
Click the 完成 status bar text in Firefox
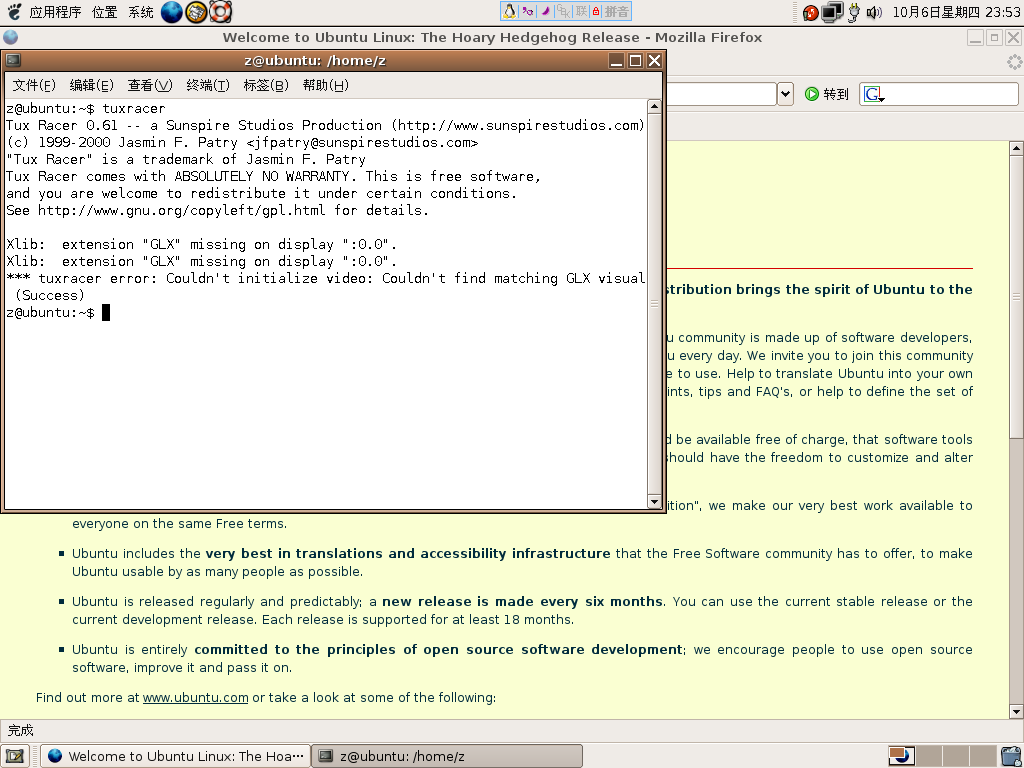[x=21, y=730]
